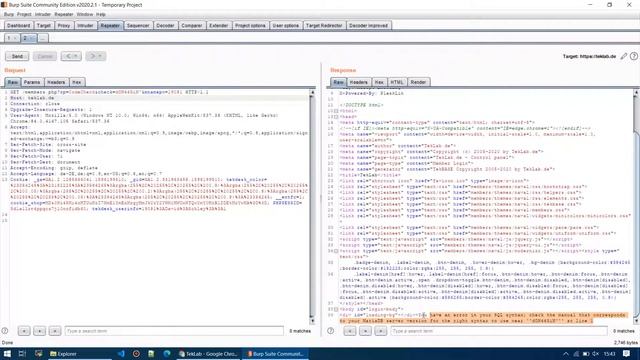640x360 pixels.
Task: Click response search previous-match button
Action: pyautogui.click(x=349, y=331)
